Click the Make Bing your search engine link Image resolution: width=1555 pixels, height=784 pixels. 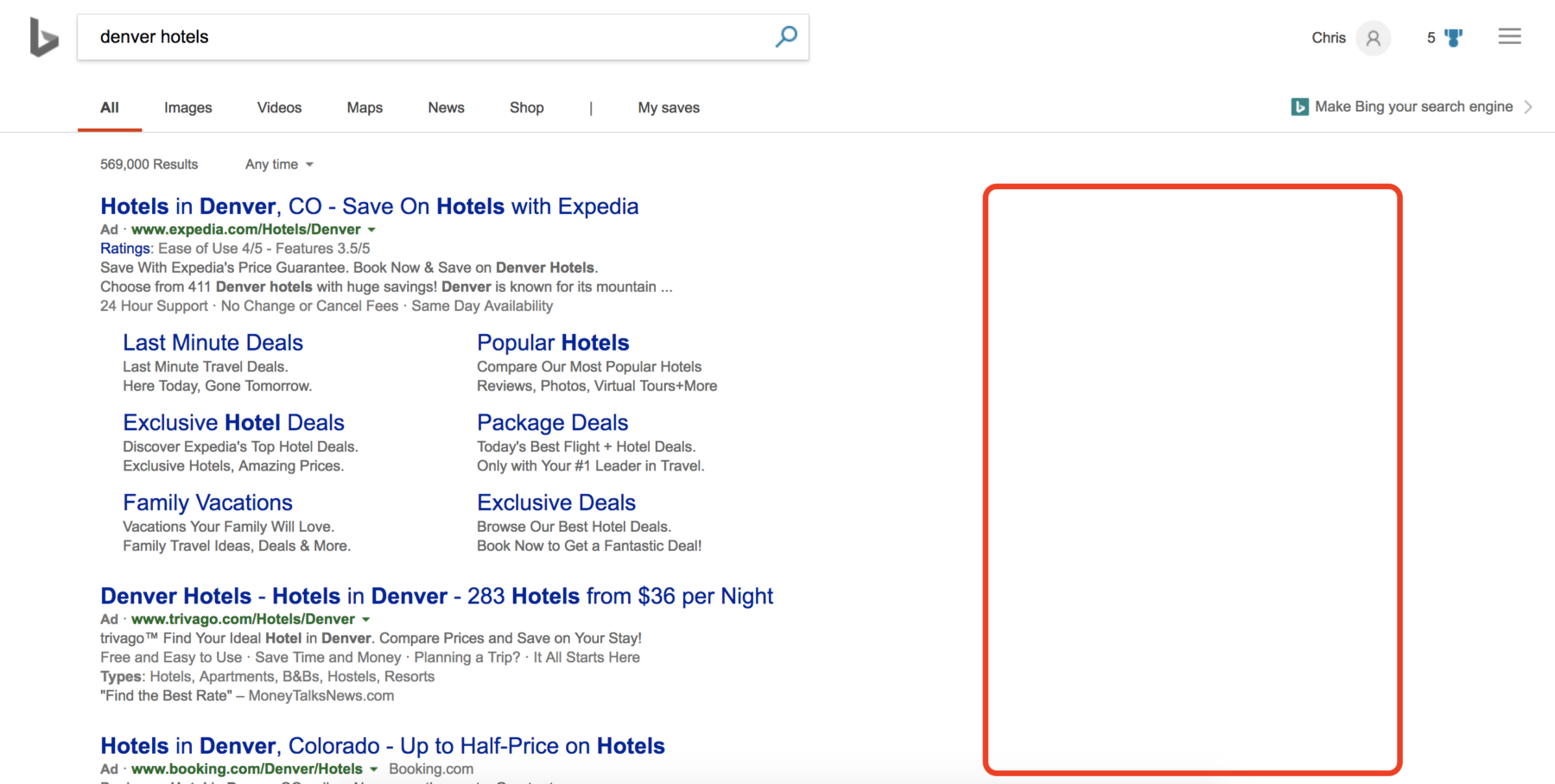(x=1413, y=107)
